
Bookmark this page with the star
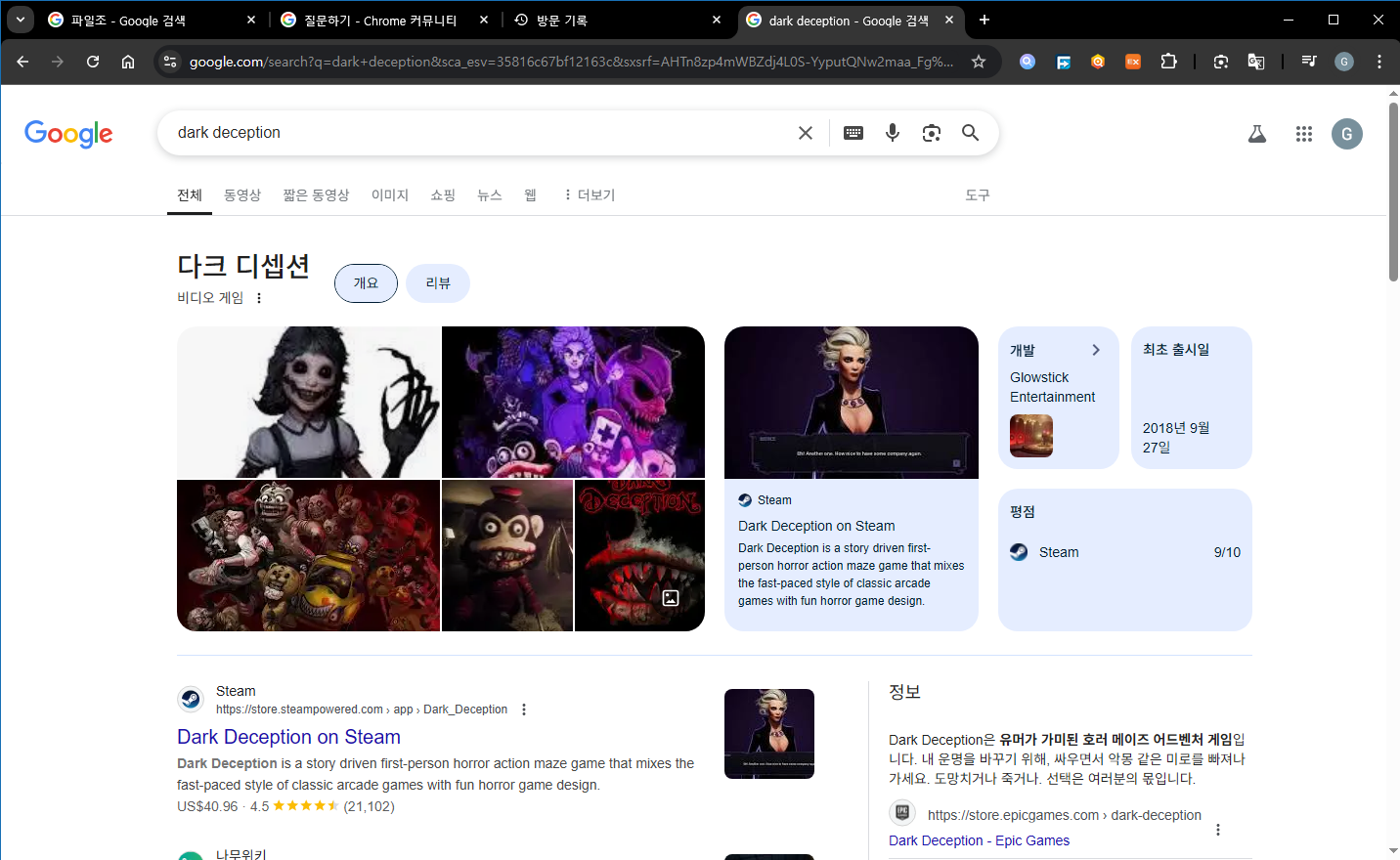pyautogui.click(x=979, y=62)
